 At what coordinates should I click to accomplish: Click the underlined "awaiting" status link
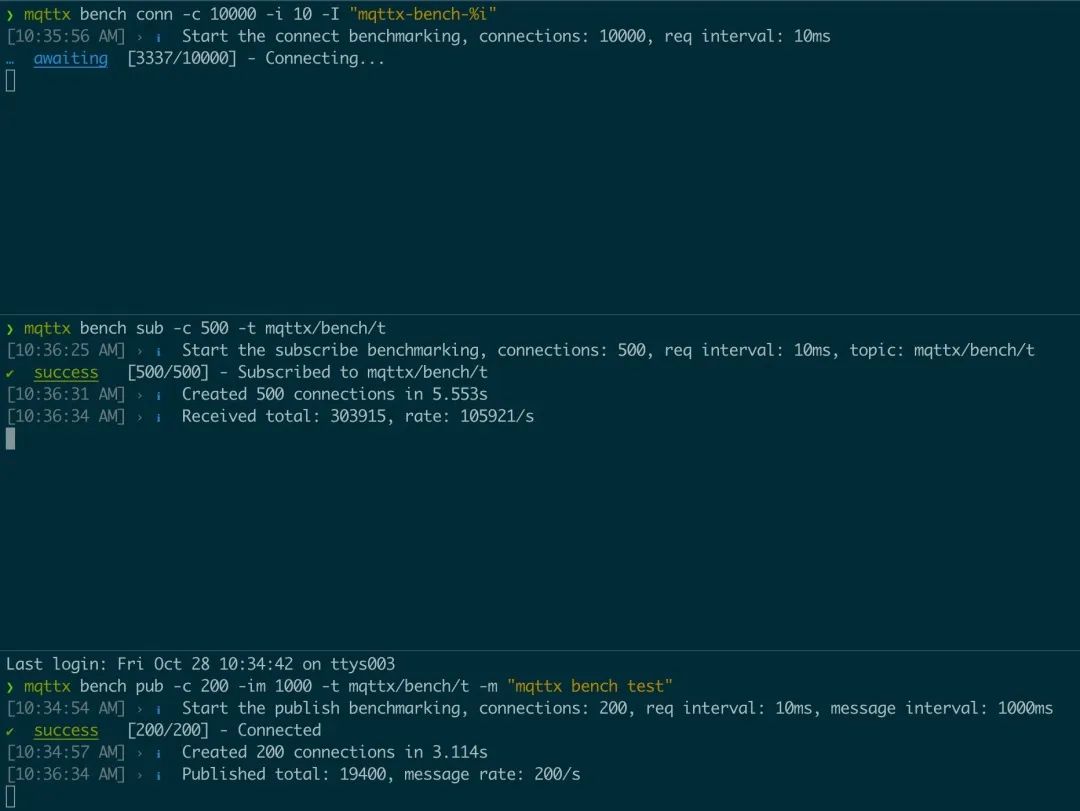pos(70,58)
